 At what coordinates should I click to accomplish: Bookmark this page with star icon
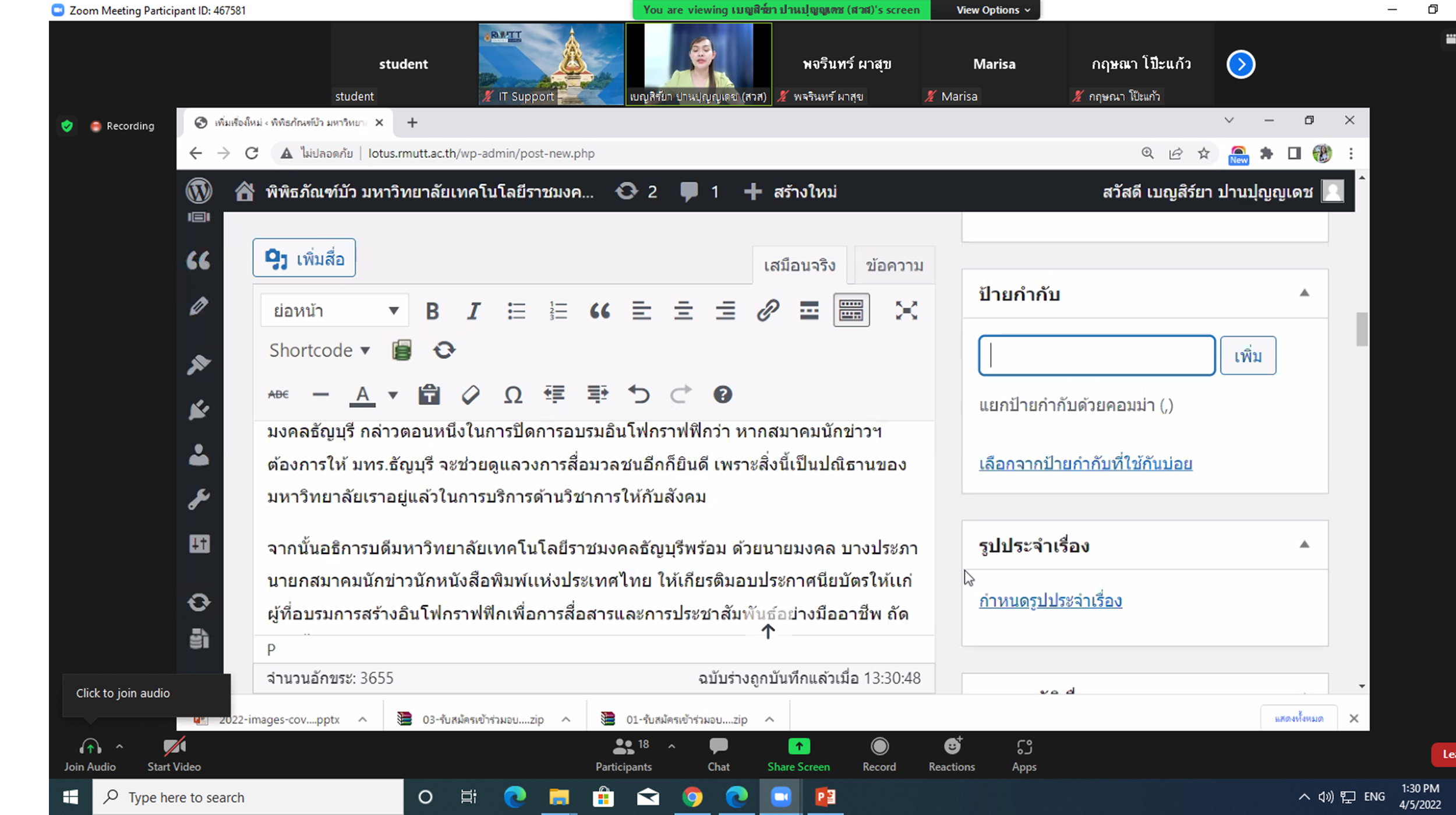click(x=1204, y=153)
